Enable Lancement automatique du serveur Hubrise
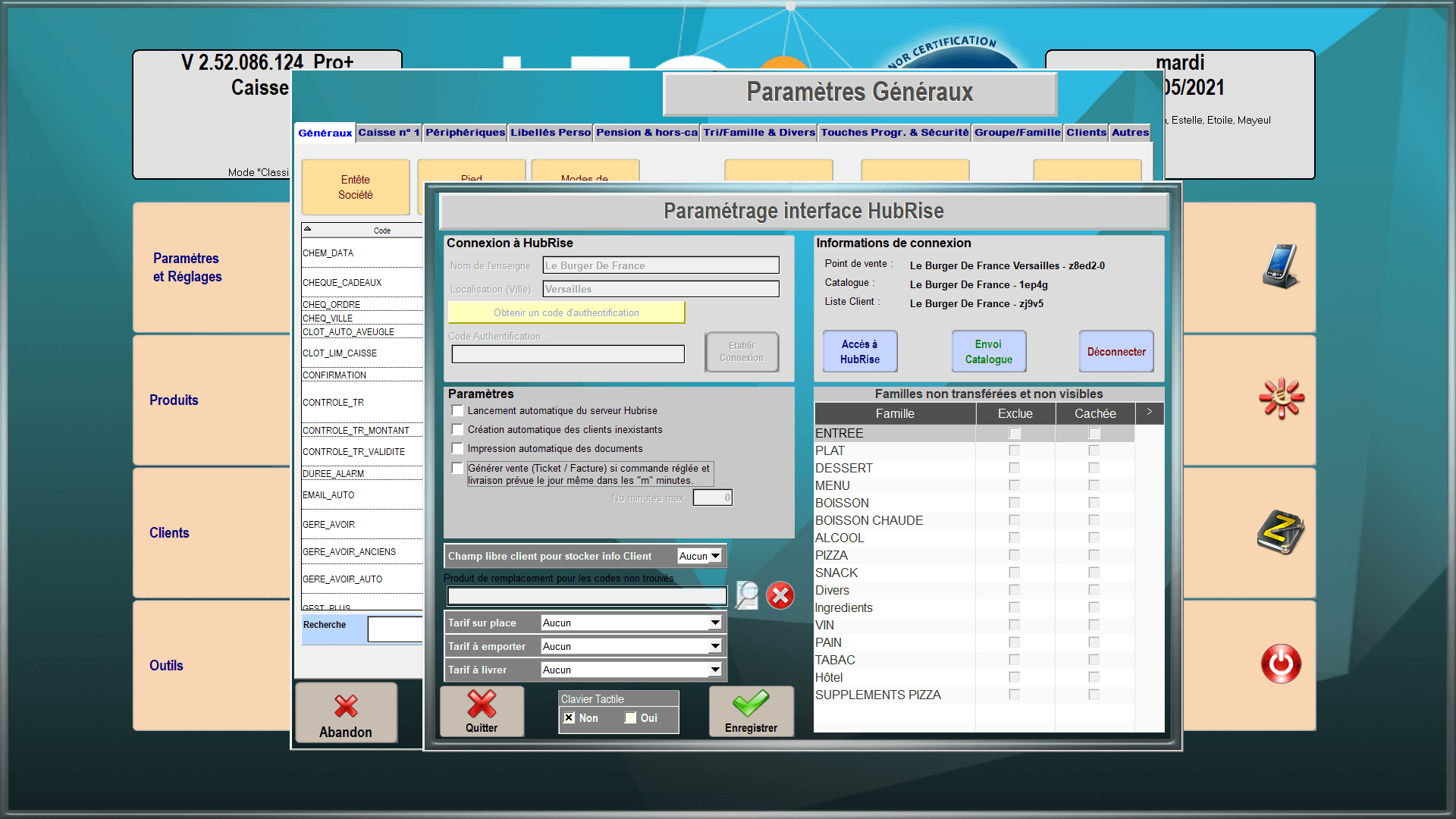Viewport: 1456px width, 819px height. [x=457, y=410]
